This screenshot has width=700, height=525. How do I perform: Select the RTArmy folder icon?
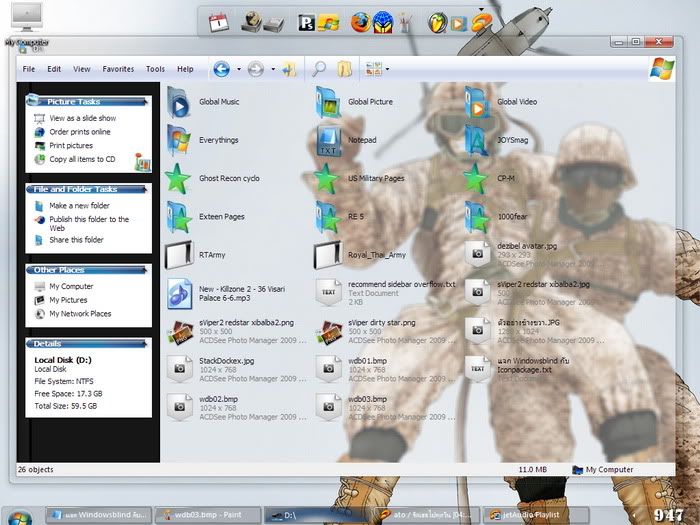coord(179,255)
